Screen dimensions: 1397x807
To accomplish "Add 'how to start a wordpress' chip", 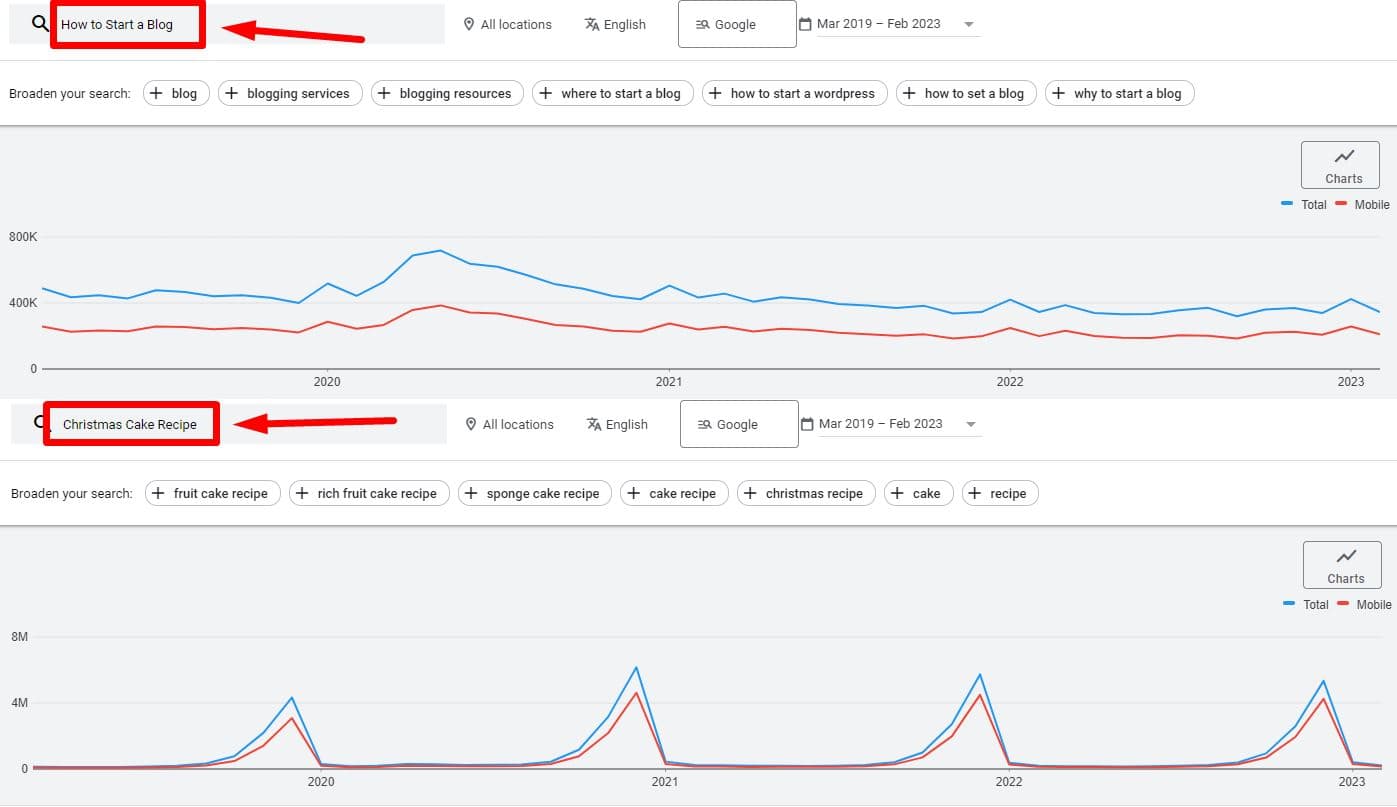I will coord(795,93).
